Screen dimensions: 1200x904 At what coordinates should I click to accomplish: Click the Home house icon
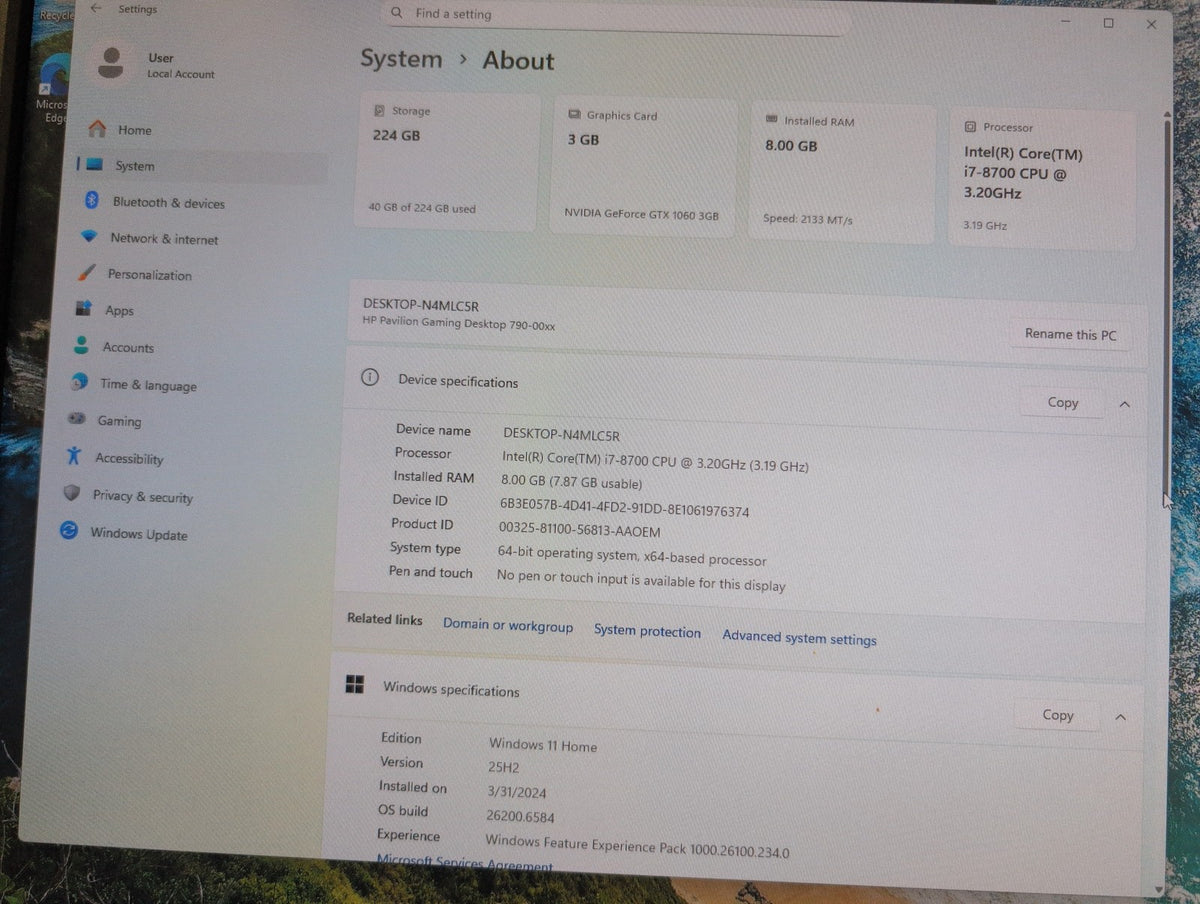tap(97, 129)
